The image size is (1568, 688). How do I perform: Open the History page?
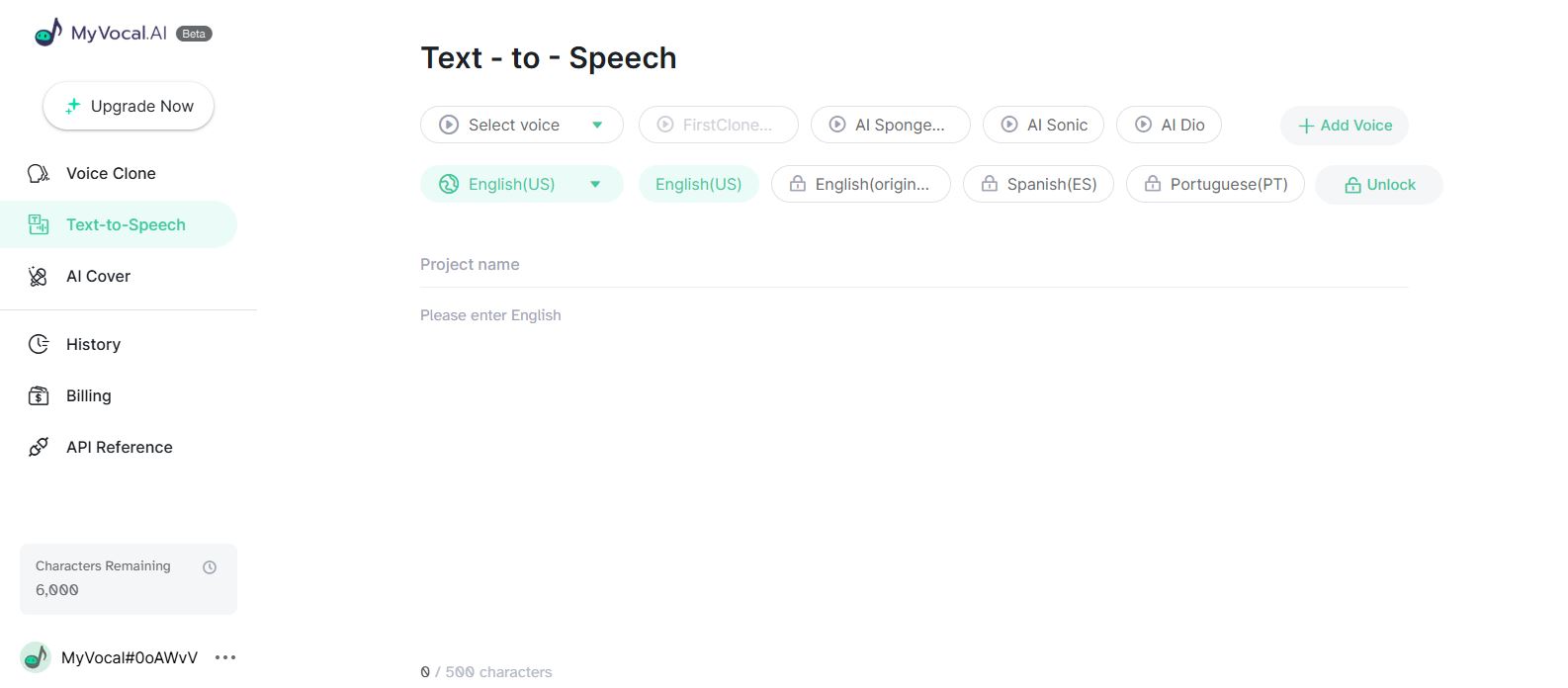93,344
